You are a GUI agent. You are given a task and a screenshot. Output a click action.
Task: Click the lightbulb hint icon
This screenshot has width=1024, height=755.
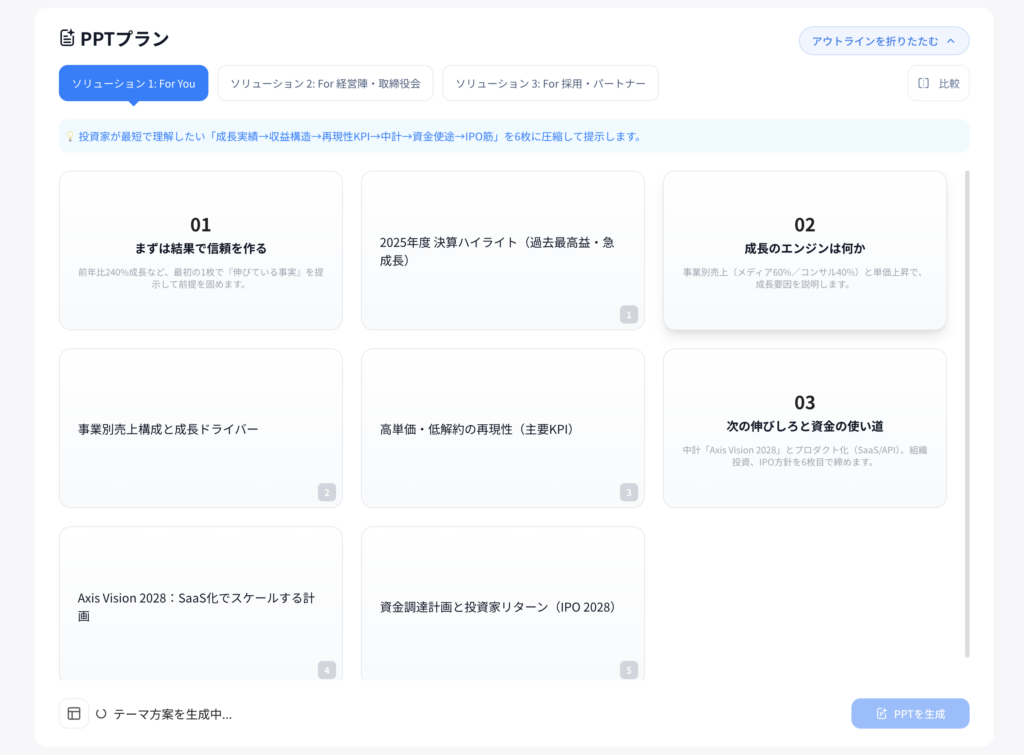pos(70,137)
